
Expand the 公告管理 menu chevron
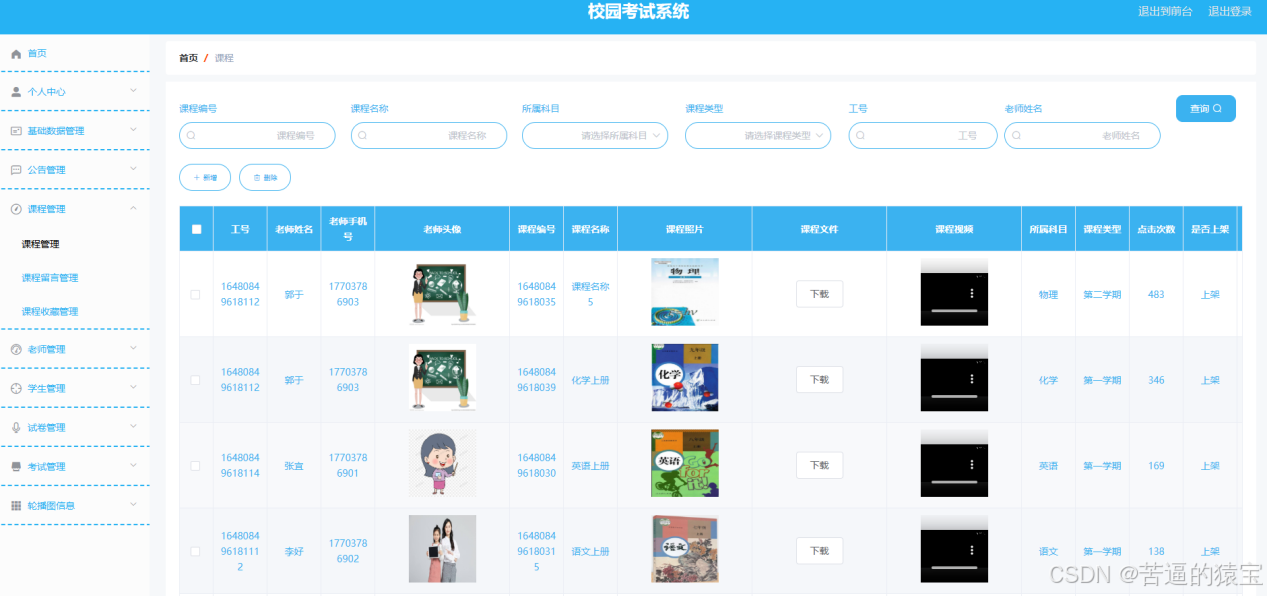(x=134, y=169)
